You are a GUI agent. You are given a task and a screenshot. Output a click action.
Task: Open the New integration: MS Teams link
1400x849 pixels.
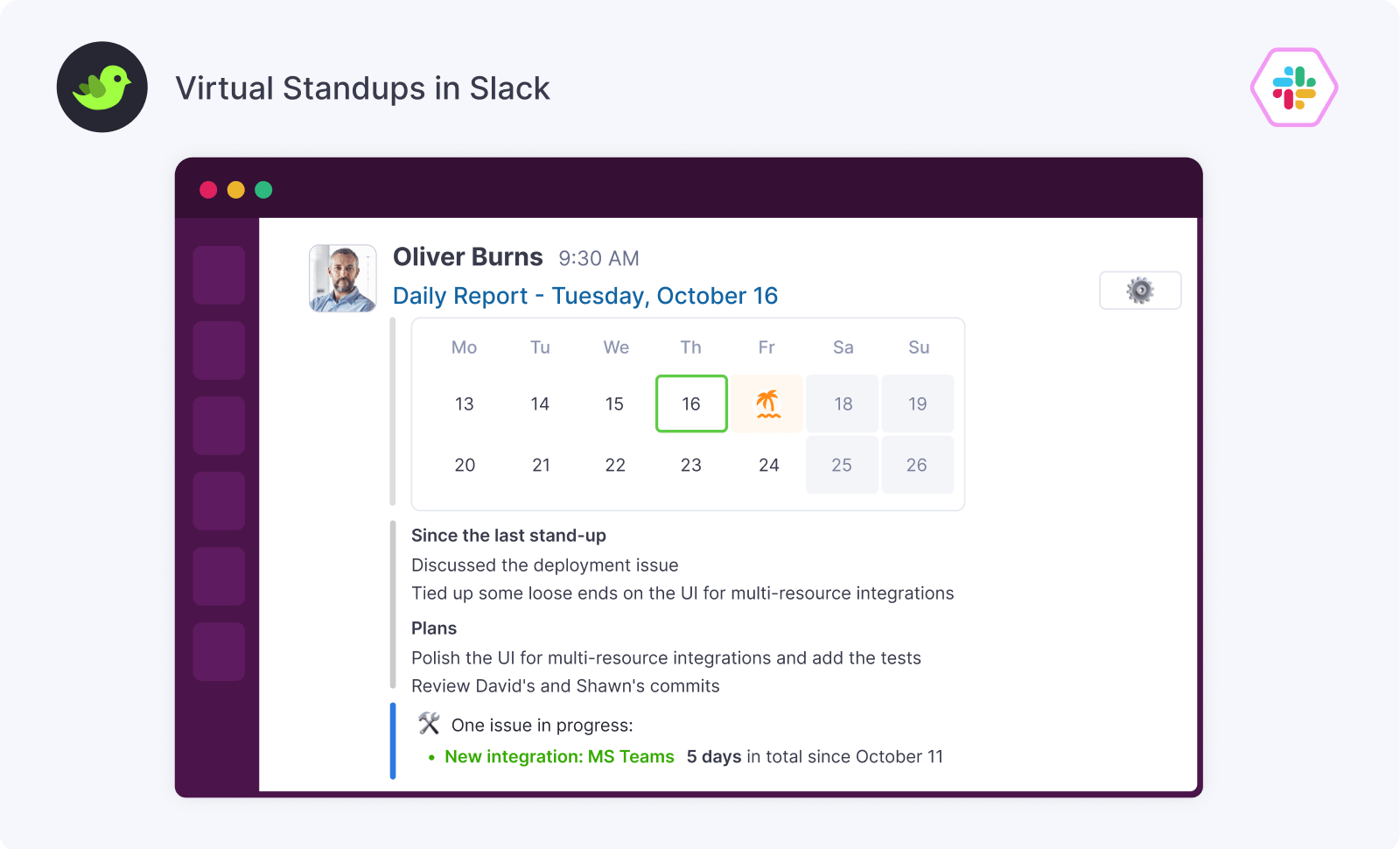(x=559, y=756)
